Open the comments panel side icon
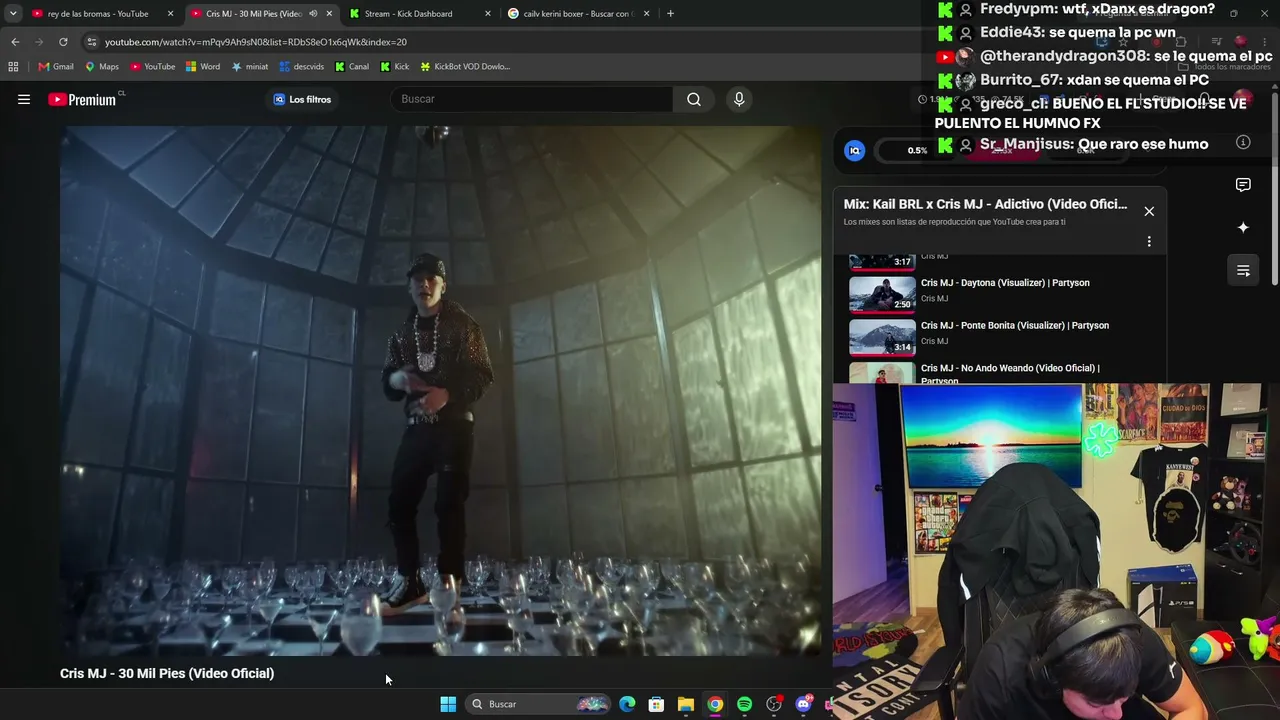 [x=1243, y=185]
